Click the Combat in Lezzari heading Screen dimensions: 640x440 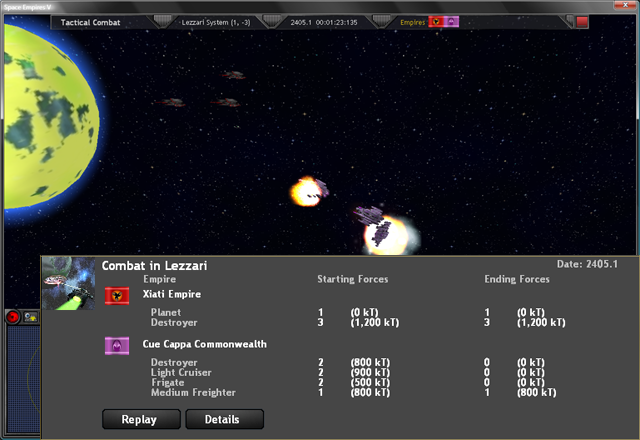[x=154, y=266]
